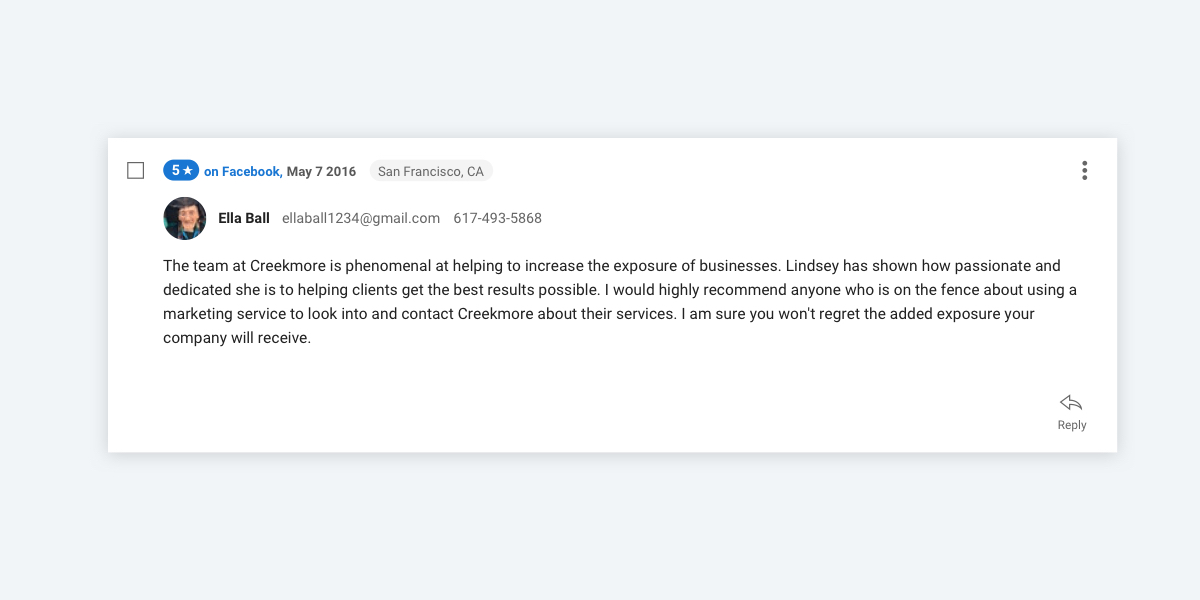
Task: Click the last line 'company will receive.'
Action: coord(237,338)
